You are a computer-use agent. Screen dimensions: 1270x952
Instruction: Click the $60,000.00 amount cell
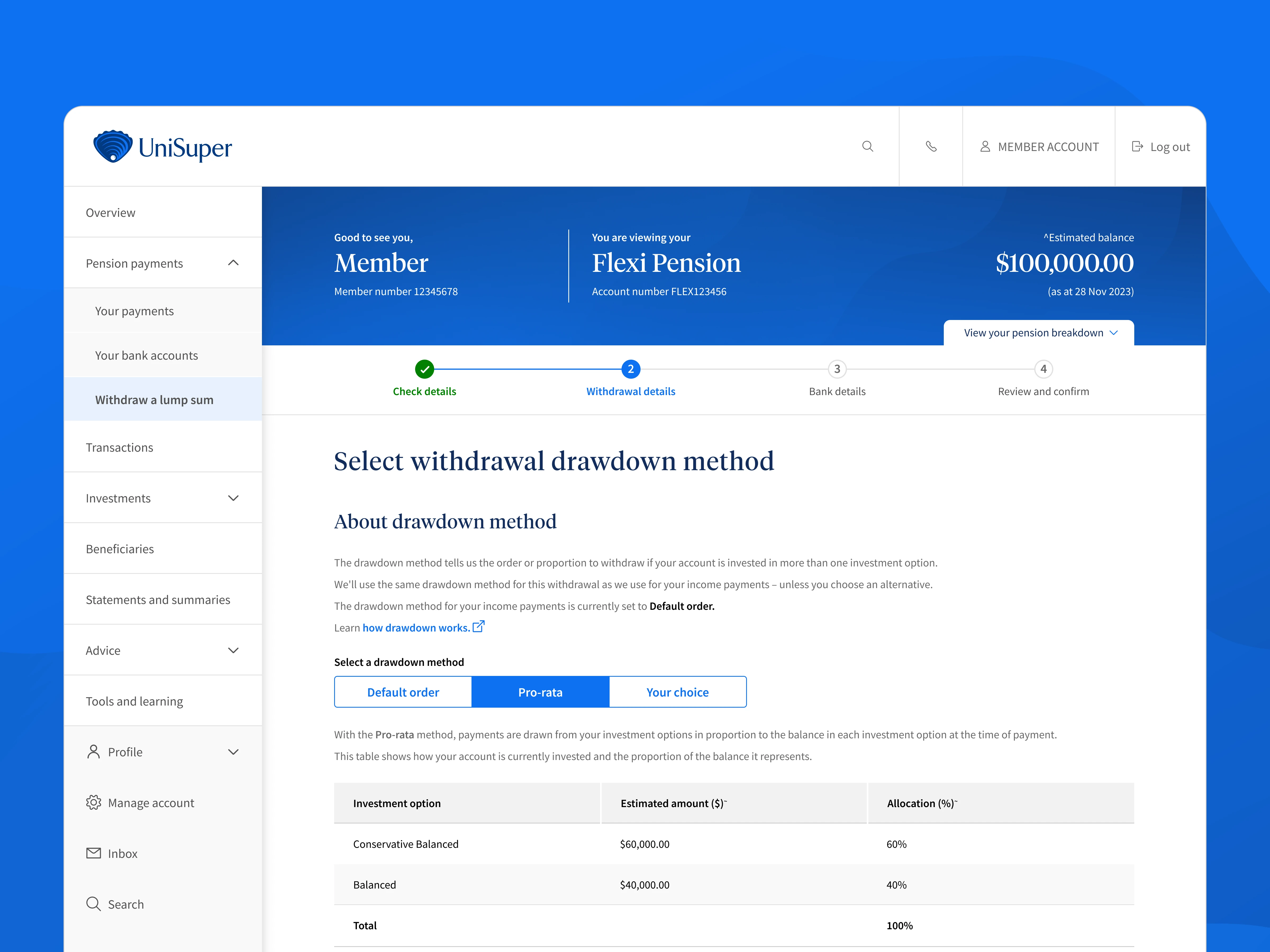644,844
